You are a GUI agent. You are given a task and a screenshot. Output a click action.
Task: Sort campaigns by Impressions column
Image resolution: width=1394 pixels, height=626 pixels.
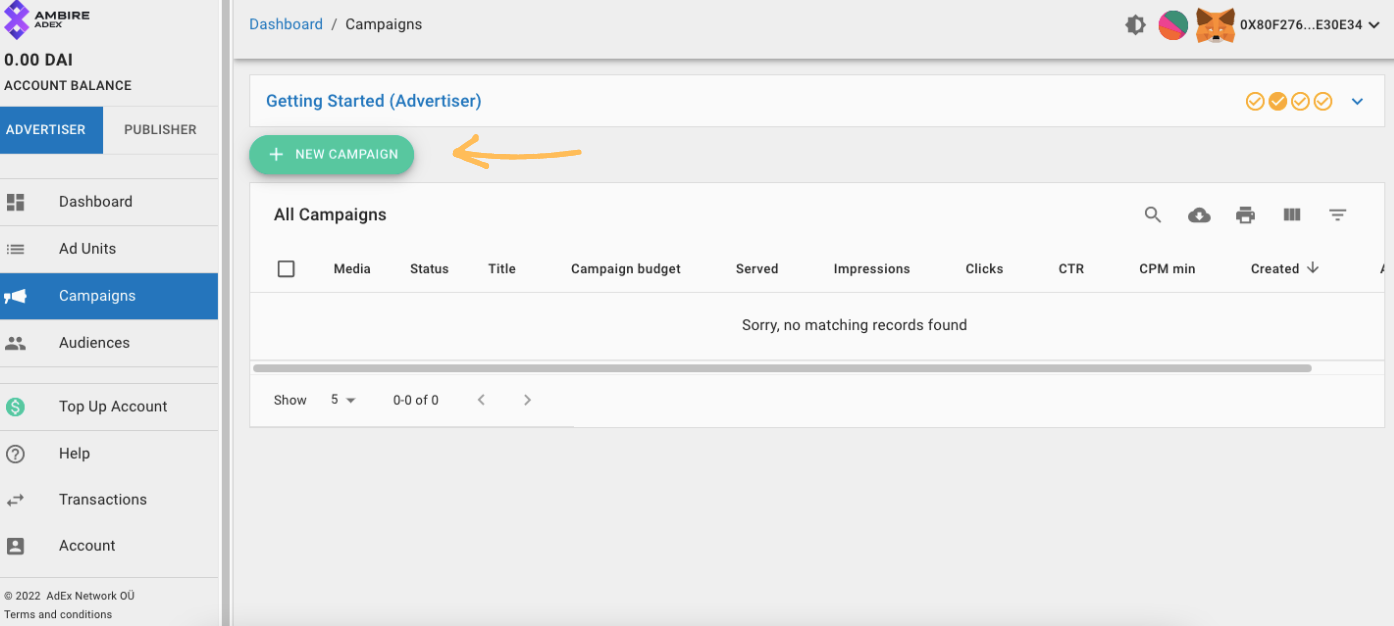tap(872, 269)
